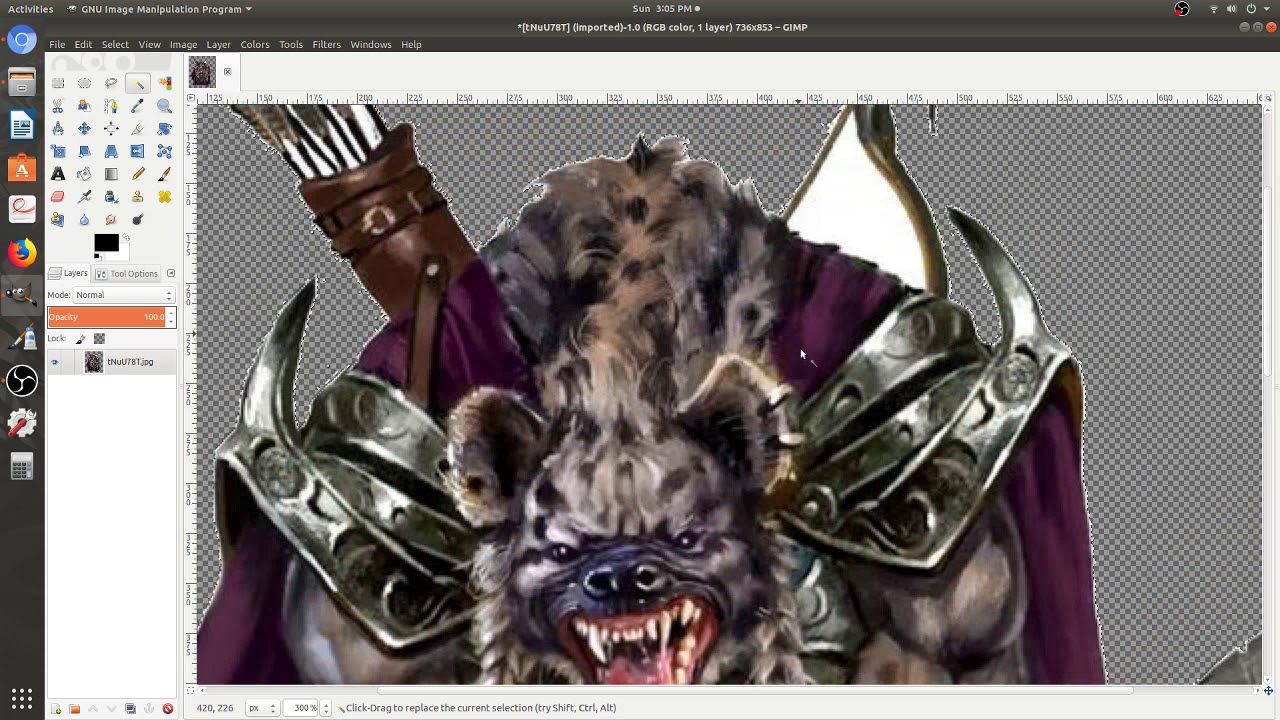This screenshot has width=1280, height=720.
Task: Open the Filters menu
Action: coord(326,44)
